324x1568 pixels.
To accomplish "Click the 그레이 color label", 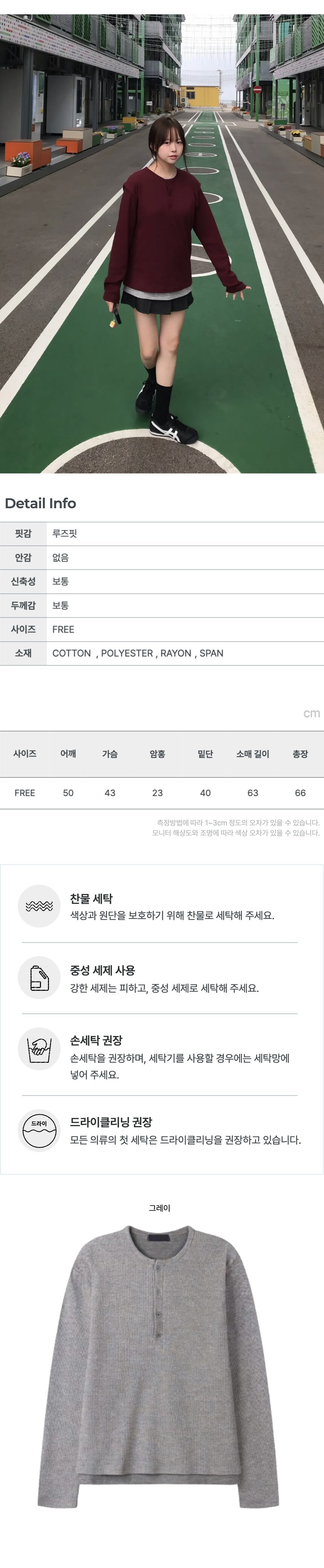I will 160,1208.
